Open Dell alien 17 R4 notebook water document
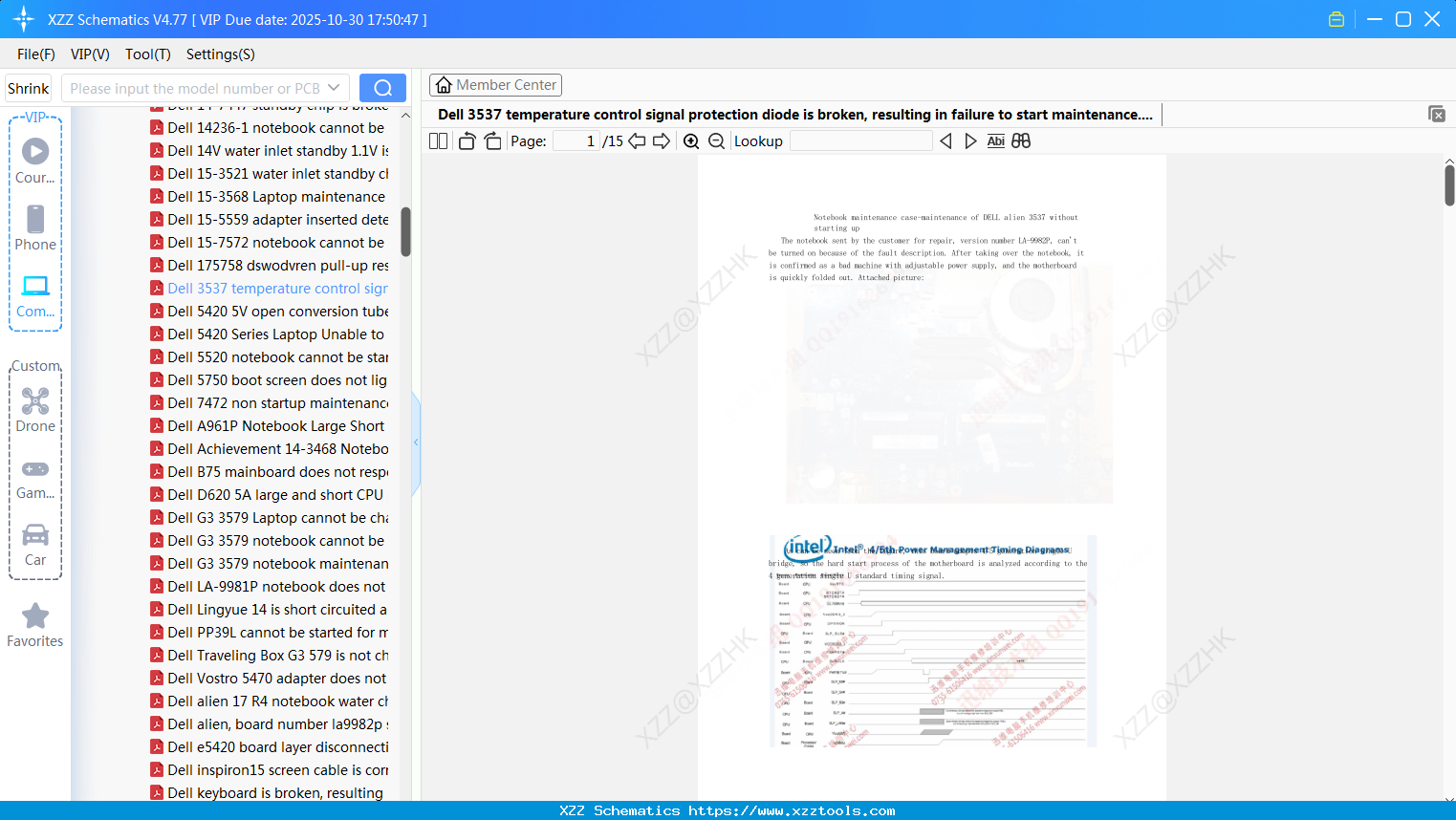Viewport: 1456px width, 820px height. [x=278, y=701]
